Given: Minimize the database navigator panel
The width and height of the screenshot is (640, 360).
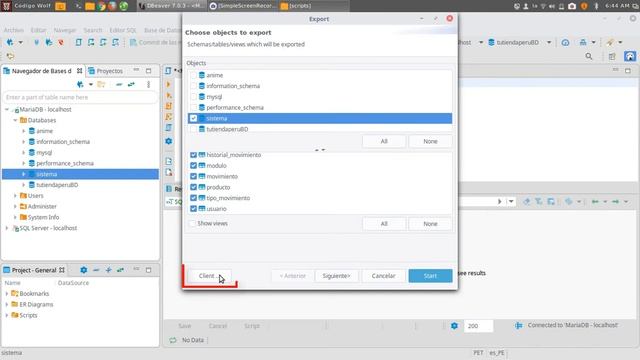Looking at the screenshot, I should 136,71.
